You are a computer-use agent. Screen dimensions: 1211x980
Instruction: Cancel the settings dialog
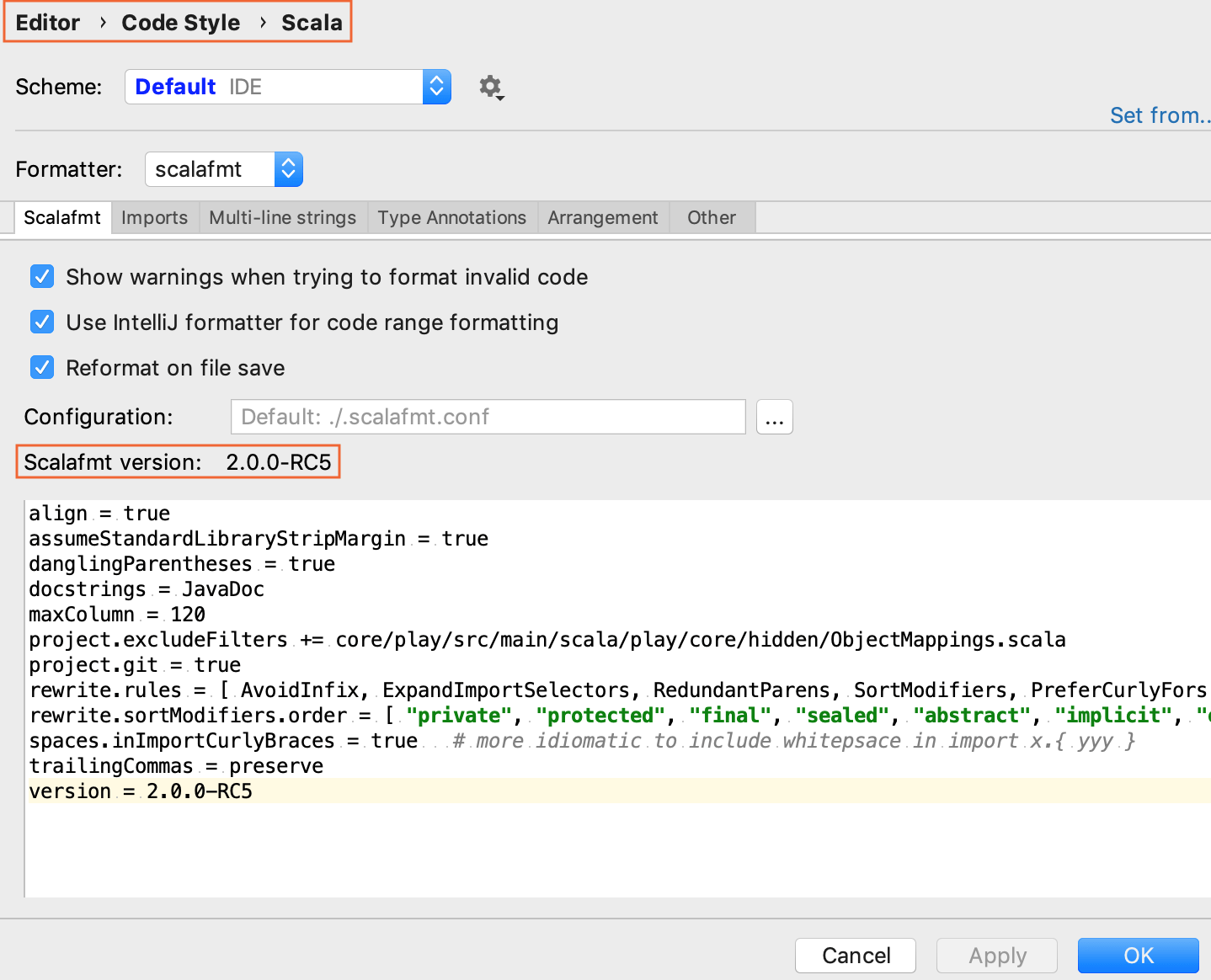coord(855,955)
